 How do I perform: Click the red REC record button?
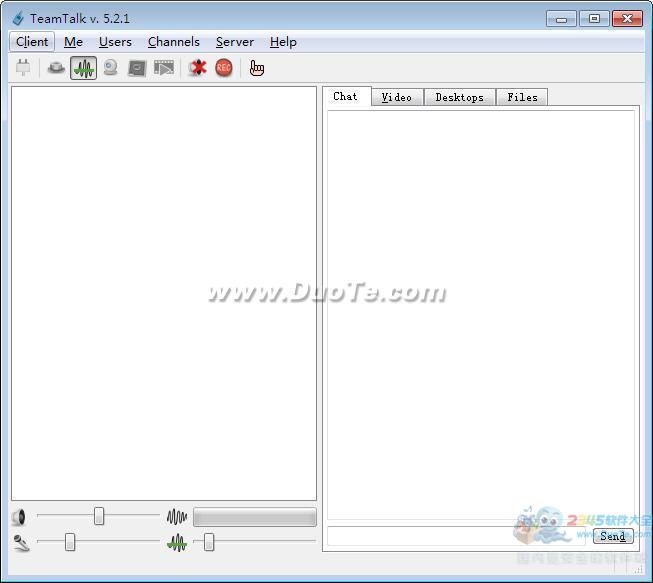[x=224, y=67]
